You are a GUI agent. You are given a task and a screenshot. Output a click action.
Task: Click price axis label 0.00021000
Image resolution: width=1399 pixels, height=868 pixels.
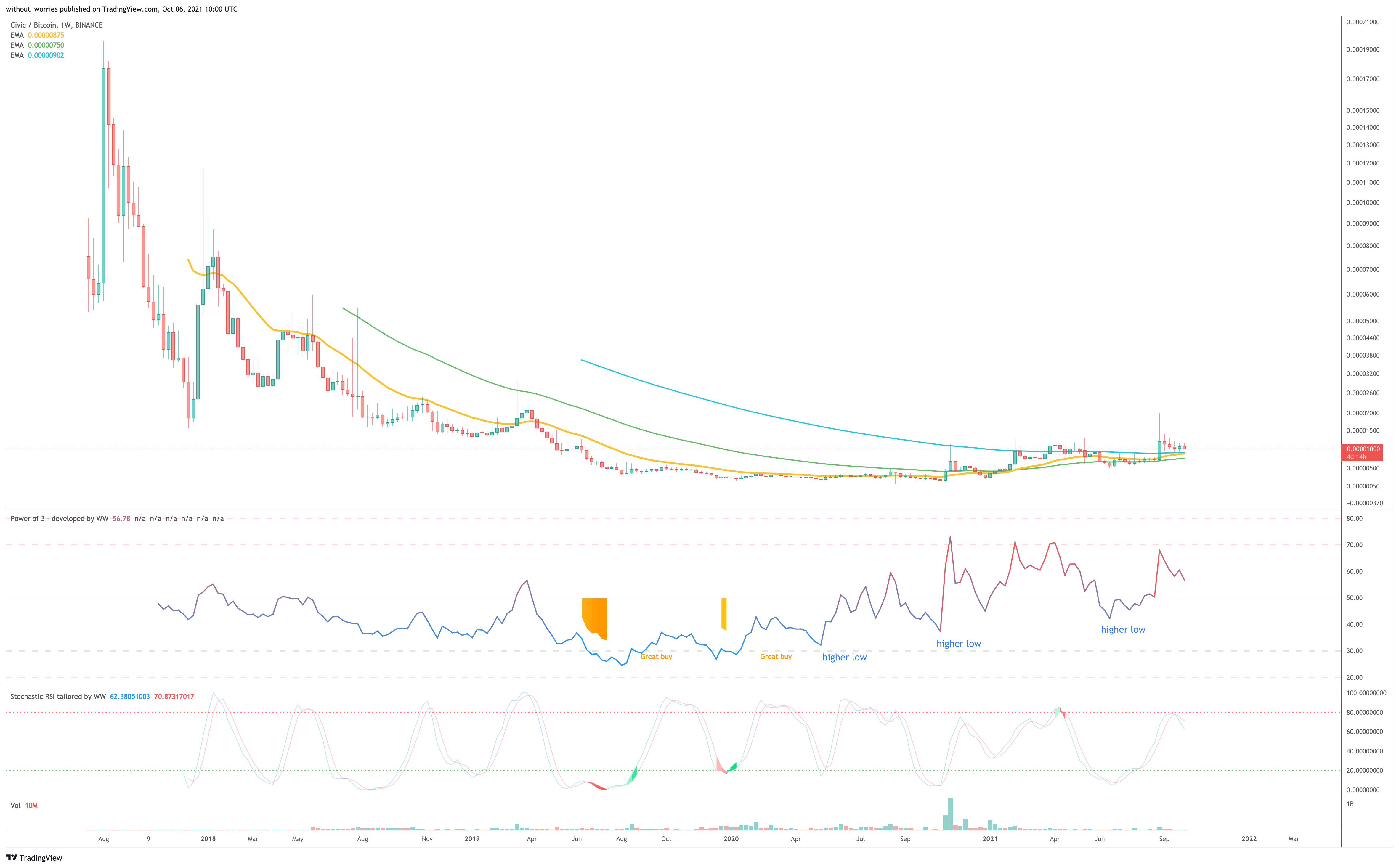(1363, 22)
